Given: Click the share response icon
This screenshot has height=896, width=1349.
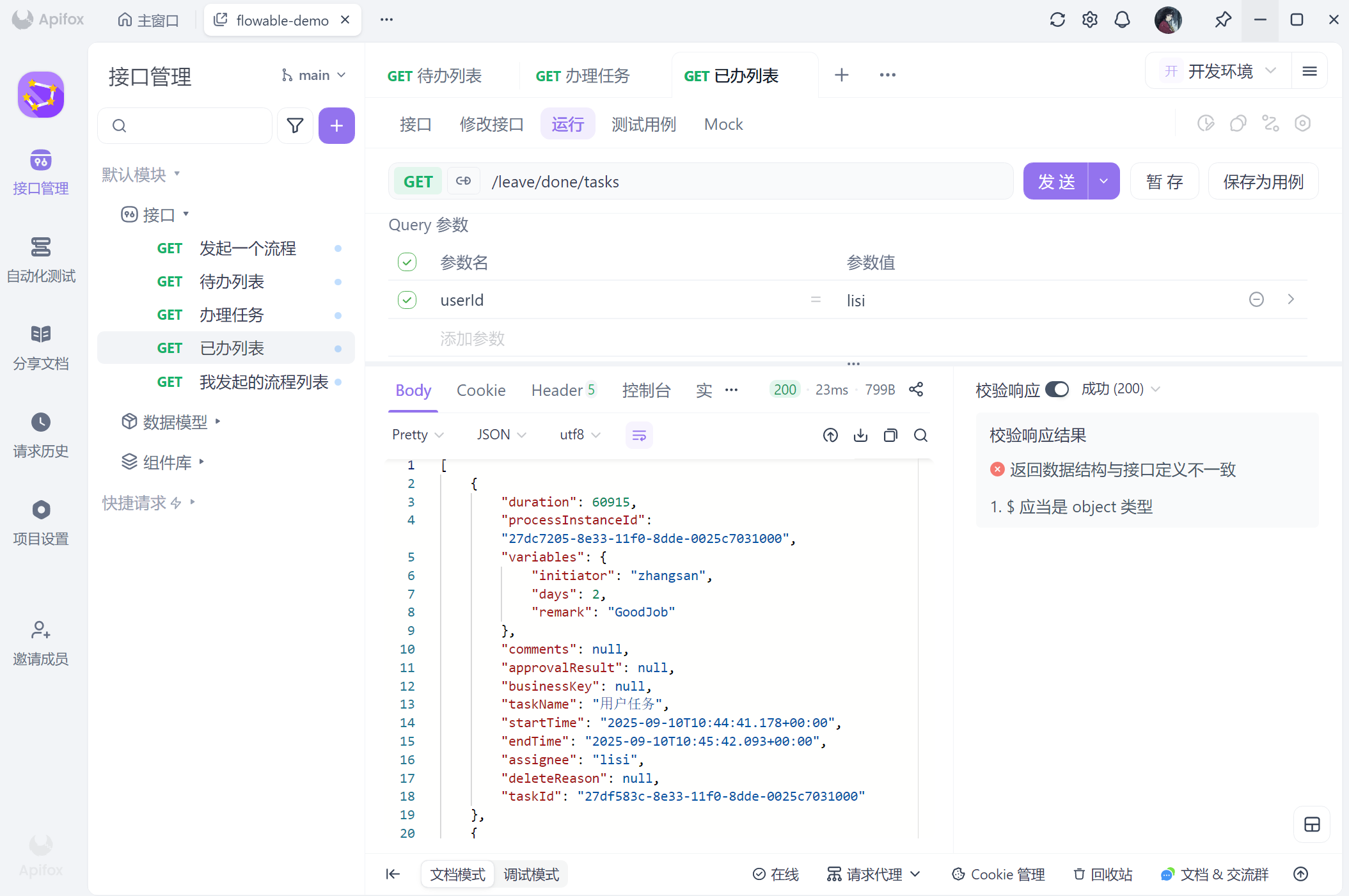Looking at the screenshot, I should tap(916, 389).
